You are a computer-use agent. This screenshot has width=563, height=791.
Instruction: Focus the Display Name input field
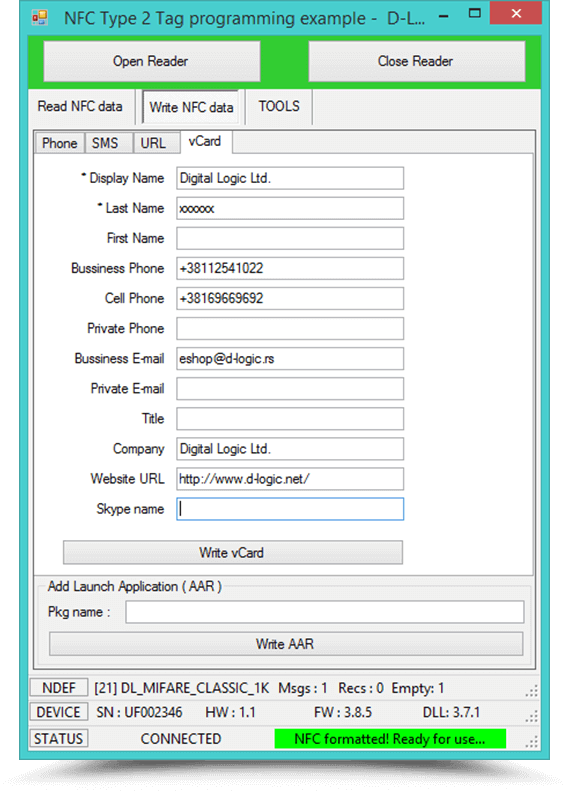[290, 178]
